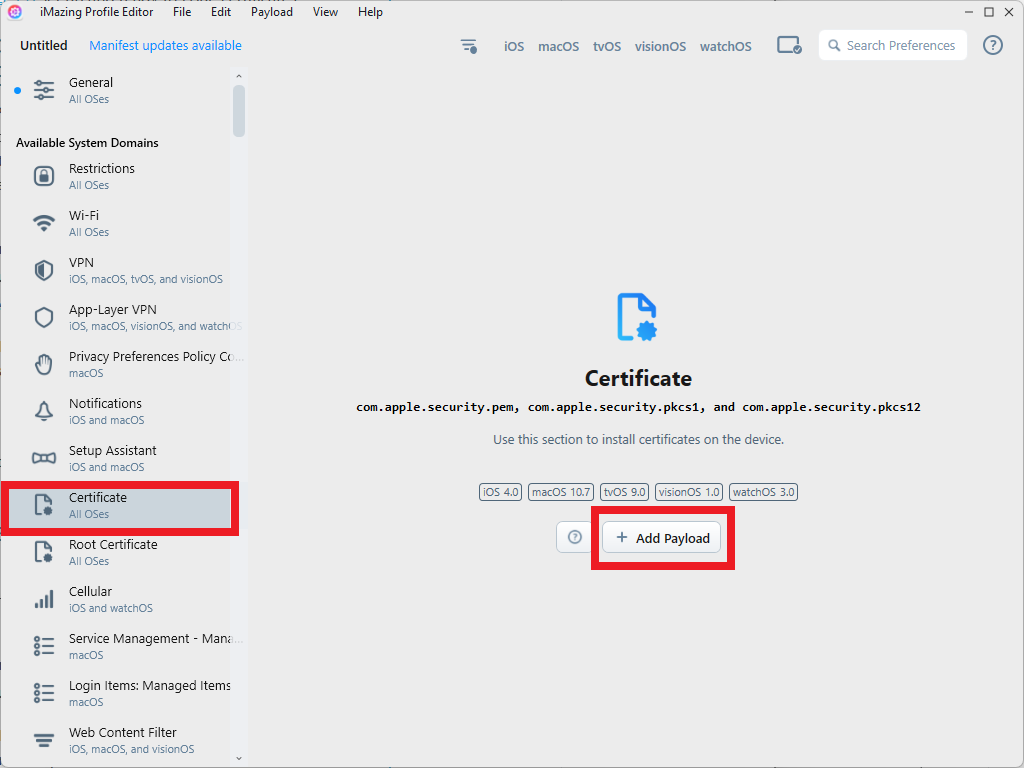This screenshot has height=768, width=1024.
Task: Filter payloads by visionOS
Action: tap(660, 46)
